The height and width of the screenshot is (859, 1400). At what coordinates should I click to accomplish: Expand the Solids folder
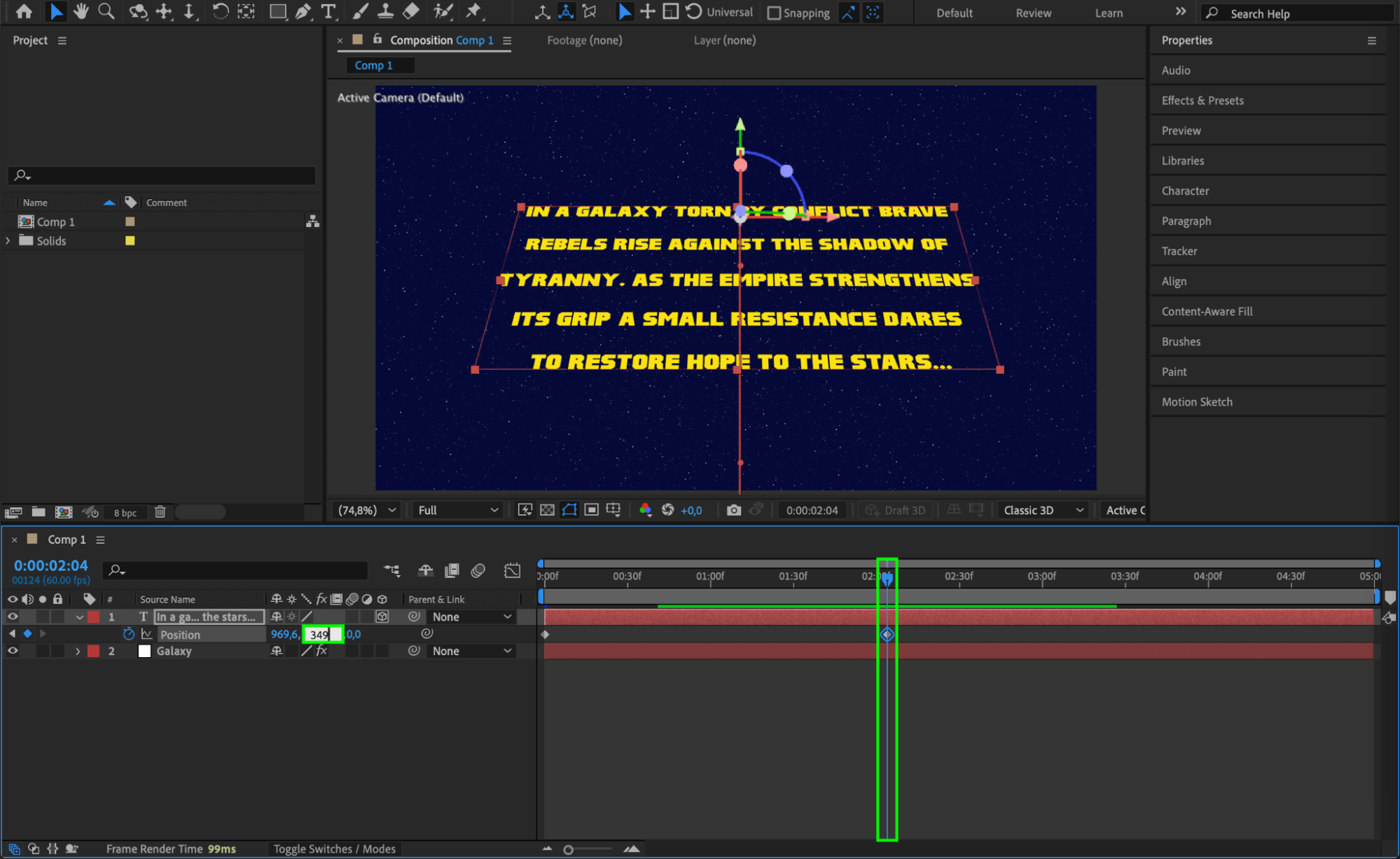point(8,240)
